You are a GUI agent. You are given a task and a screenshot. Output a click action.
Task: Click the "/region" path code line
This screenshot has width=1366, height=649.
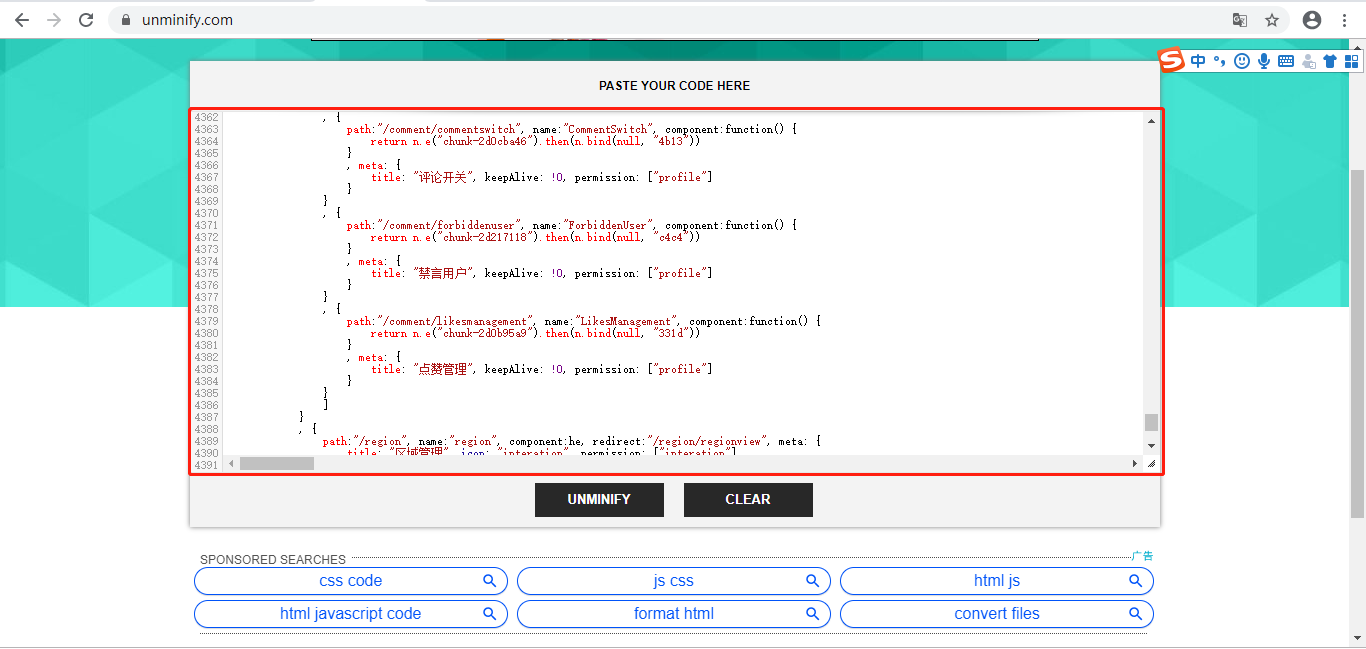pyautogui.click(x=571, y=441)
